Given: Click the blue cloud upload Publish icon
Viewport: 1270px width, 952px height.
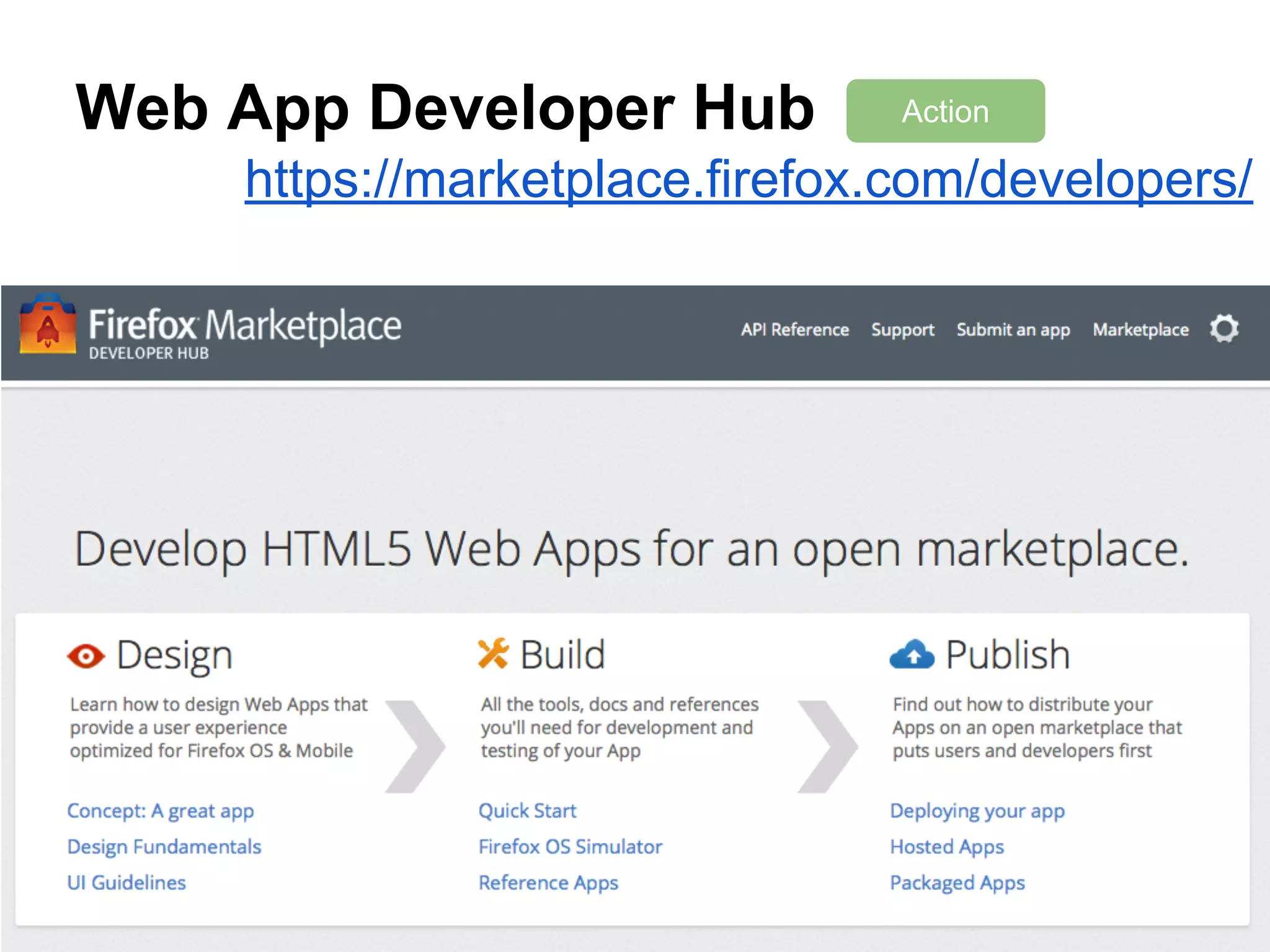Looking at the screenshot, I should pyautogui.click(x=912, y=654).
